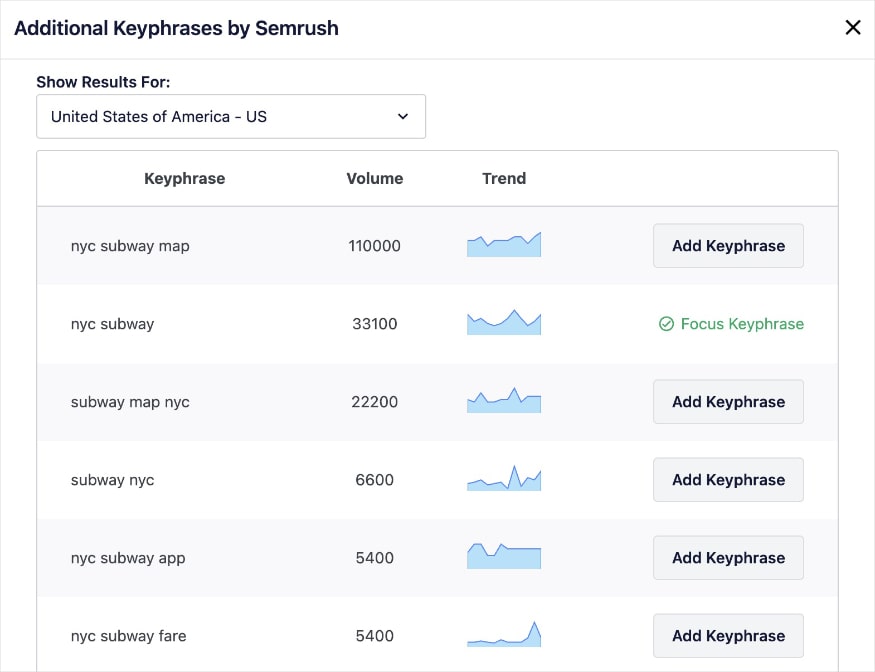View trend chart for nyc subway app
Image resolution: width=875 pixels, height=672 pixels.
pyautogui.click(x=504, y=556)
